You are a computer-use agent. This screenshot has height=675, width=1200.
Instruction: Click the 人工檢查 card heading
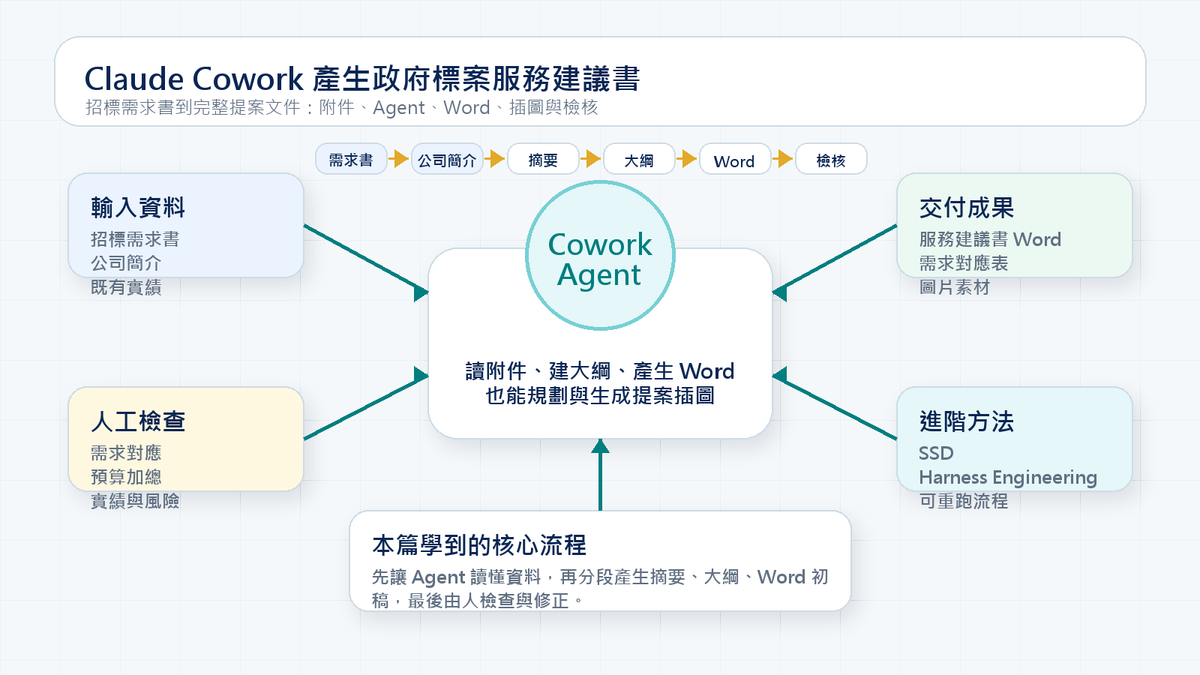138,421
